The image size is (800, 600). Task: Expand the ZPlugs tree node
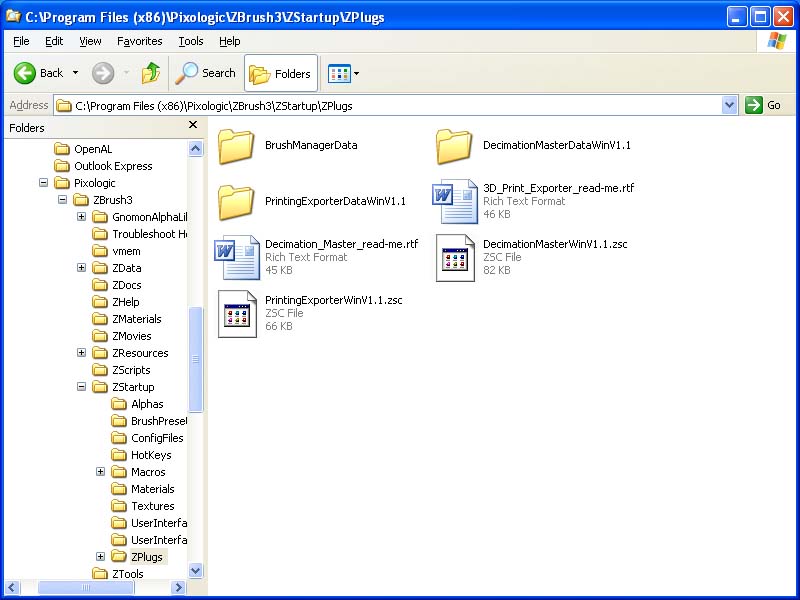(101, 557)
